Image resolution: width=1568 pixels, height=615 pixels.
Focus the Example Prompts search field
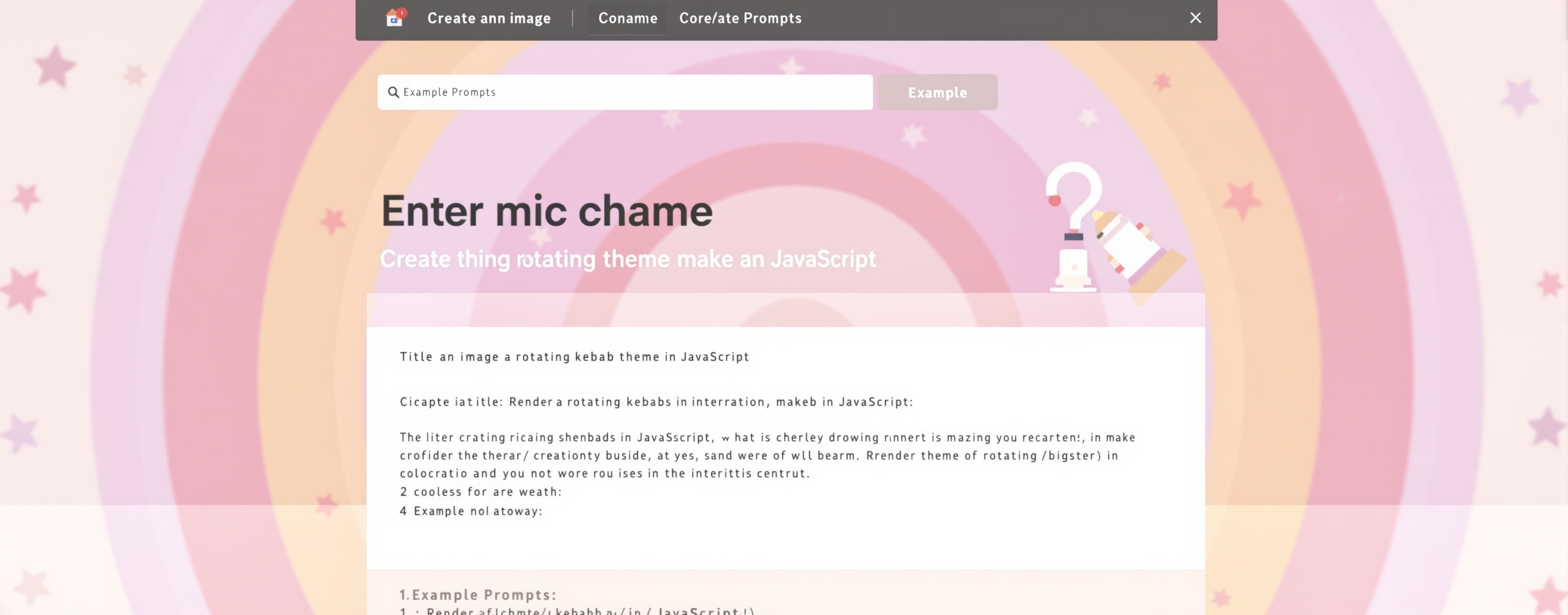coord(625,92)
